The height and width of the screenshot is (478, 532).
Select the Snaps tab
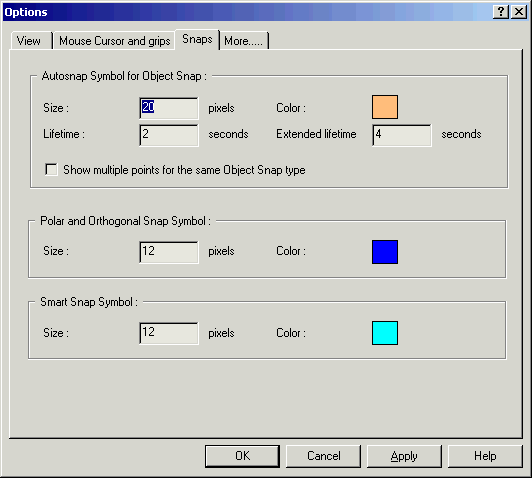[x=197, y=39]
